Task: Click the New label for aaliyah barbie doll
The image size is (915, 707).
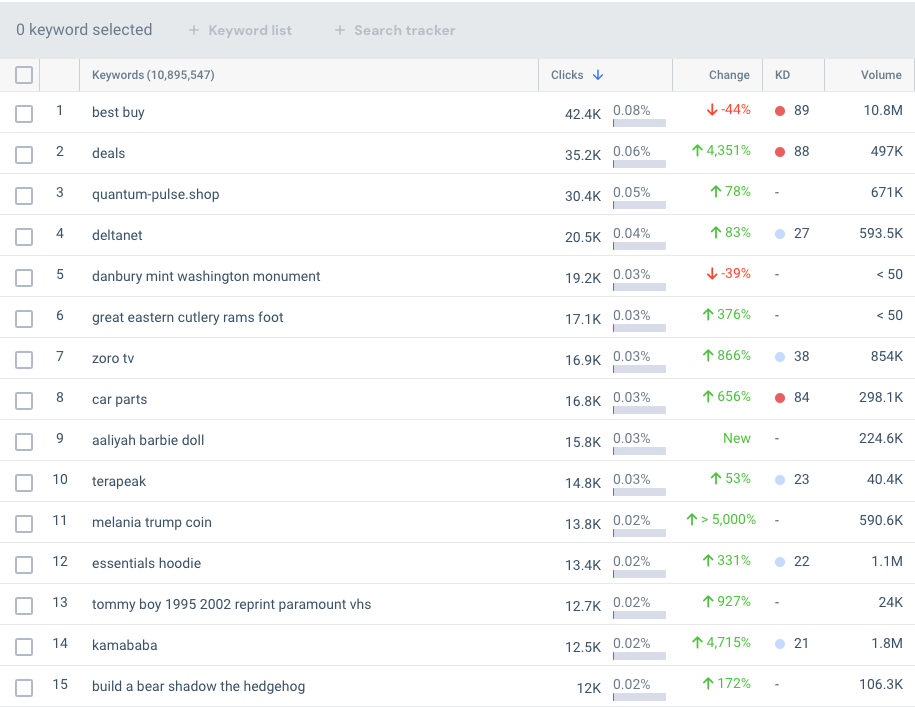Action: [x=737, y=437]
